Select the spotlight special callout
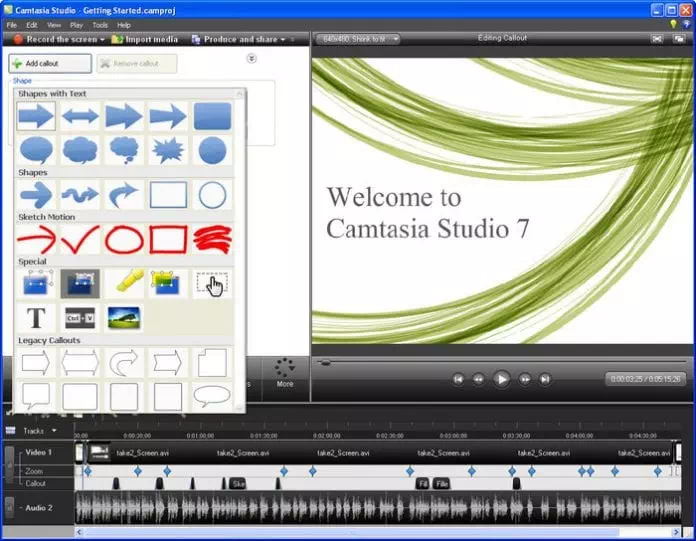 click(x=80, y=283)
